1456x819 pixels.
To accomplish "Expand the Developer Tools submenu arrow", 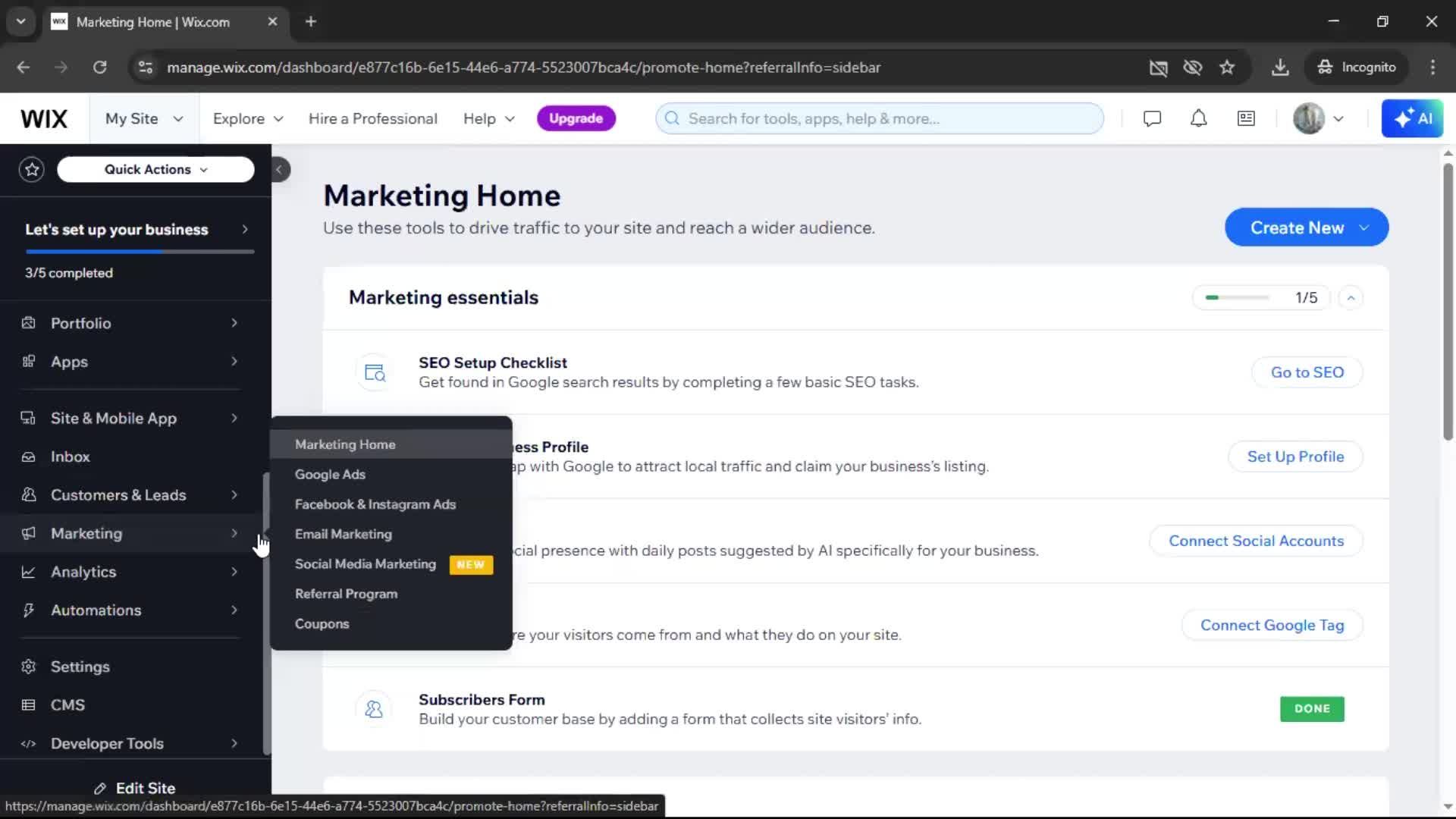I will point(234,744).
